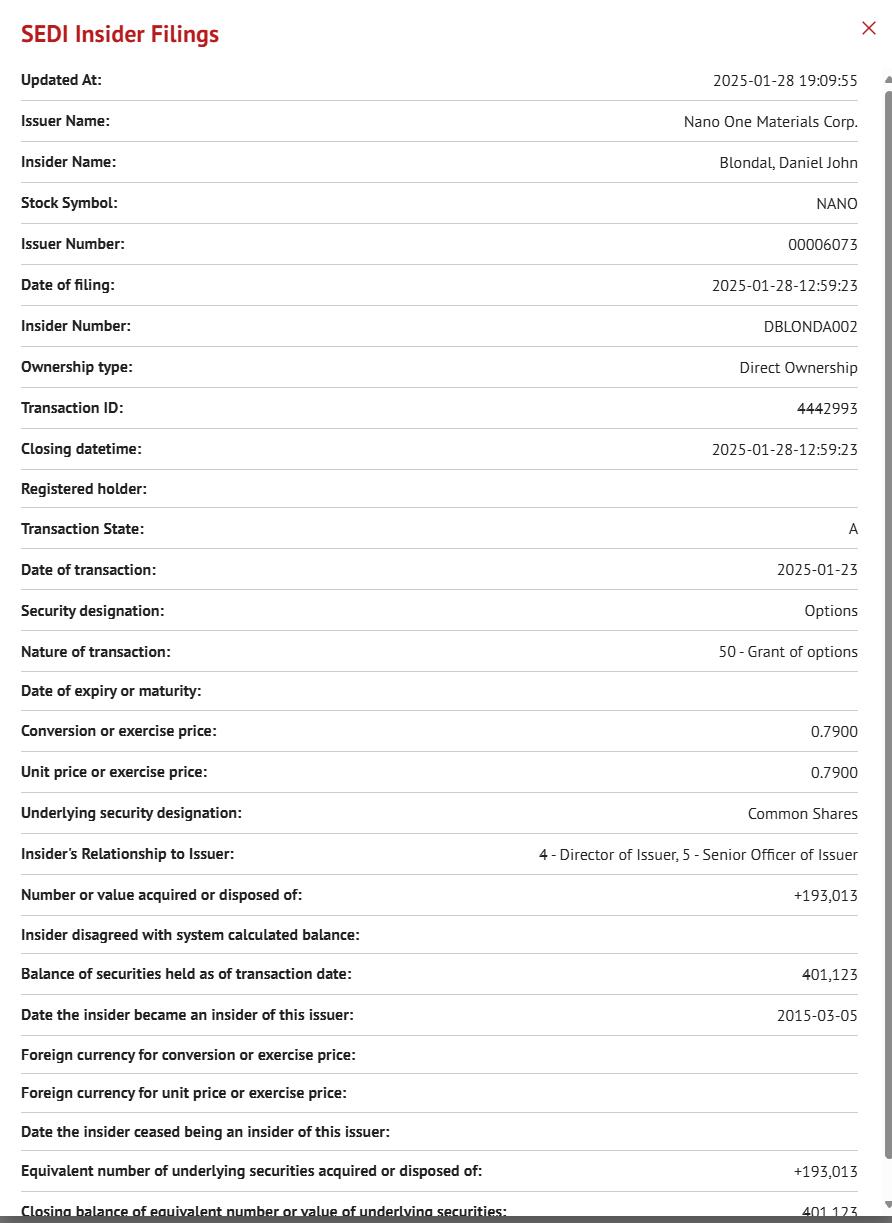Click transaction ID 4442993

827,408
